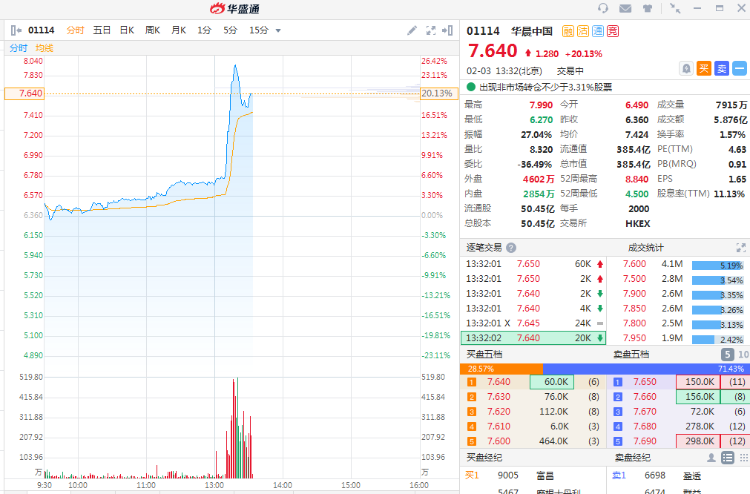Expand the 成交统计 panel icon

click(741, 248)
